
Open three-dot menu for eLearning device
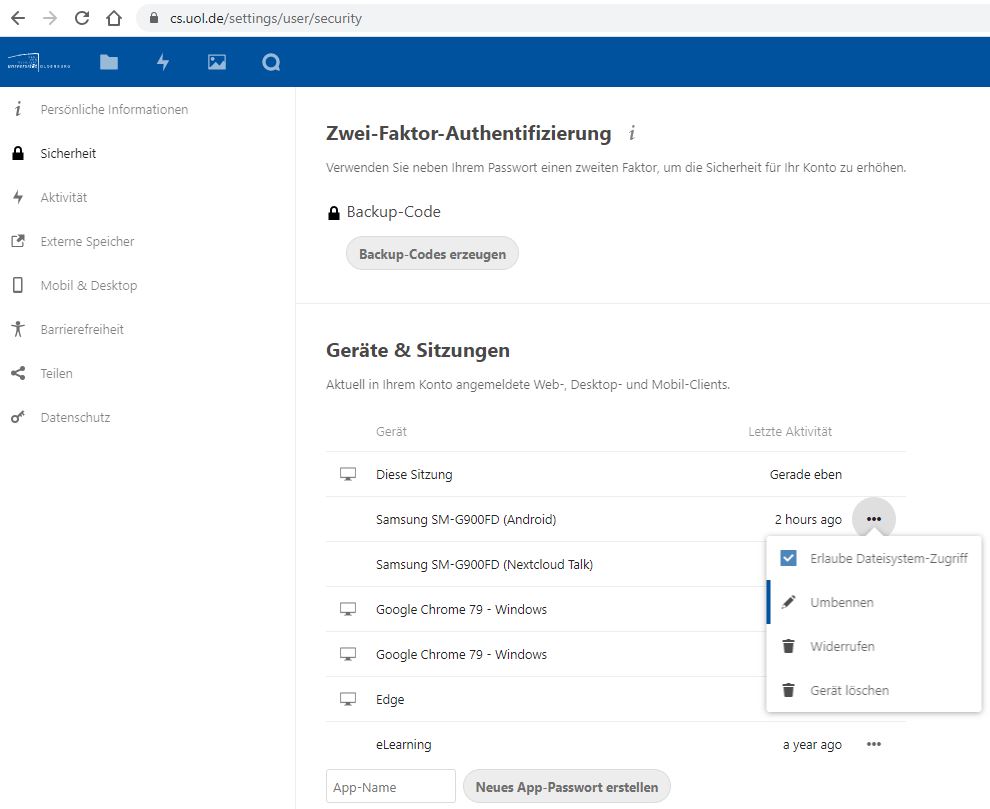874,745
